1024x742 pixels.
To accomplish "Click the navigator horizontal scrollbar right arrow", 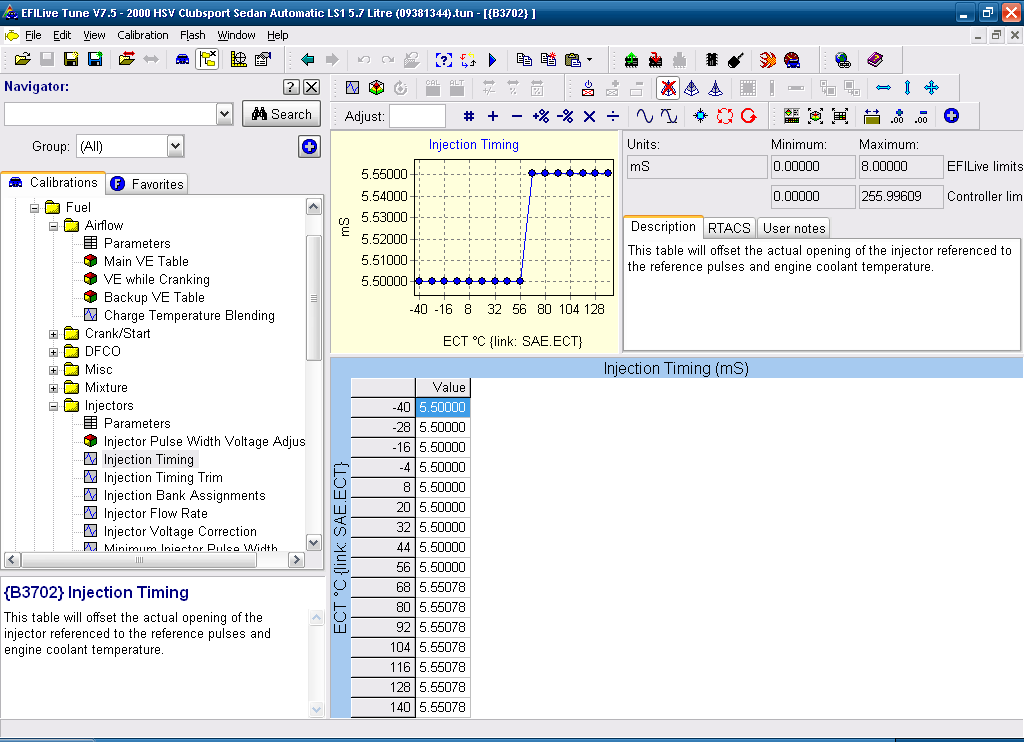I will pyautogui.click(x=296, y=560).
